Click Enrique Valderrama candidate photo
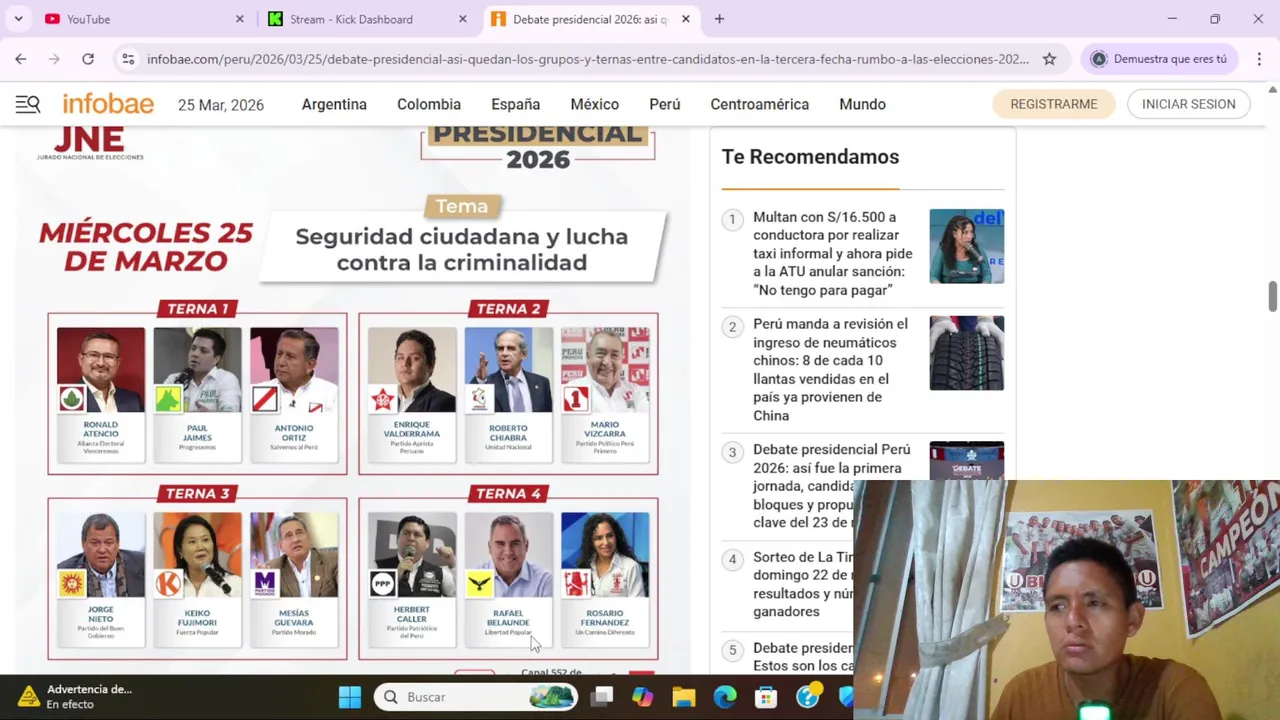This screenshot has width=1280, height=720. point(411,370)
